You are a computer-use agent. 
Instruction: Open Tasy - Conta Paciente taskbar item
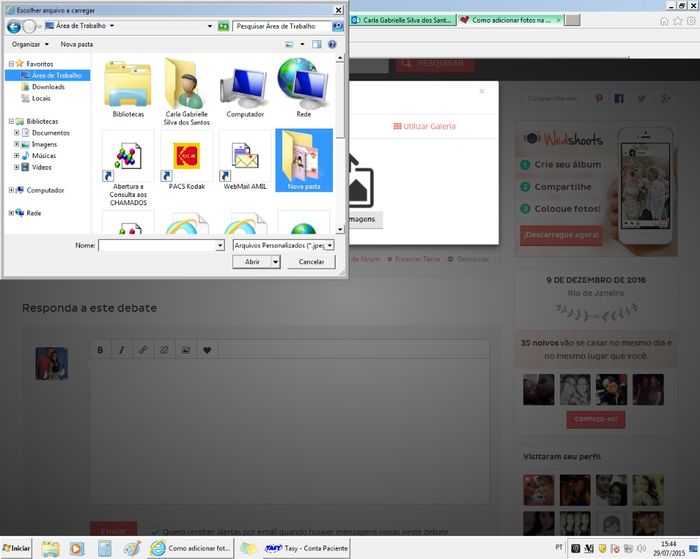306,548
